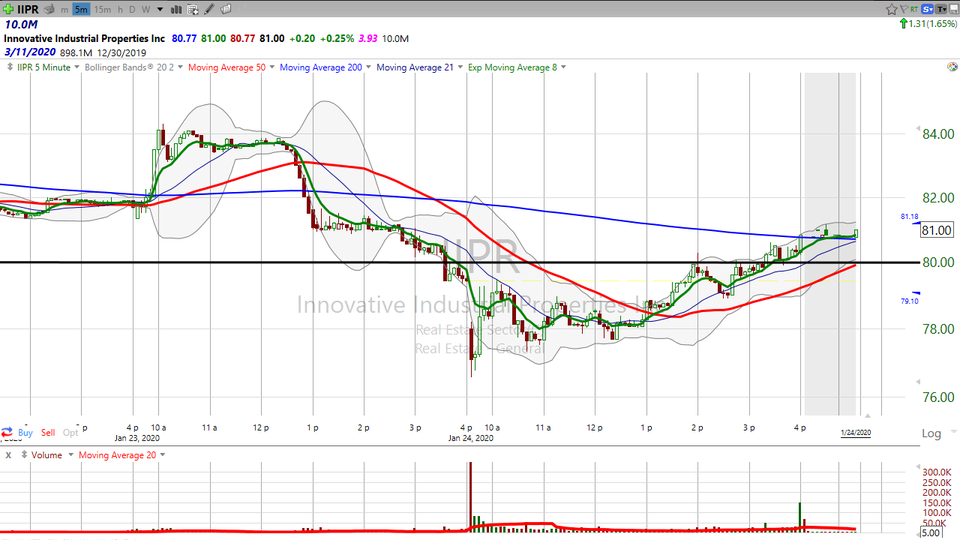Expand the Exp Moving Average 8 dropdown
Screen dimensions: 960x540
[x=563, y=67]
